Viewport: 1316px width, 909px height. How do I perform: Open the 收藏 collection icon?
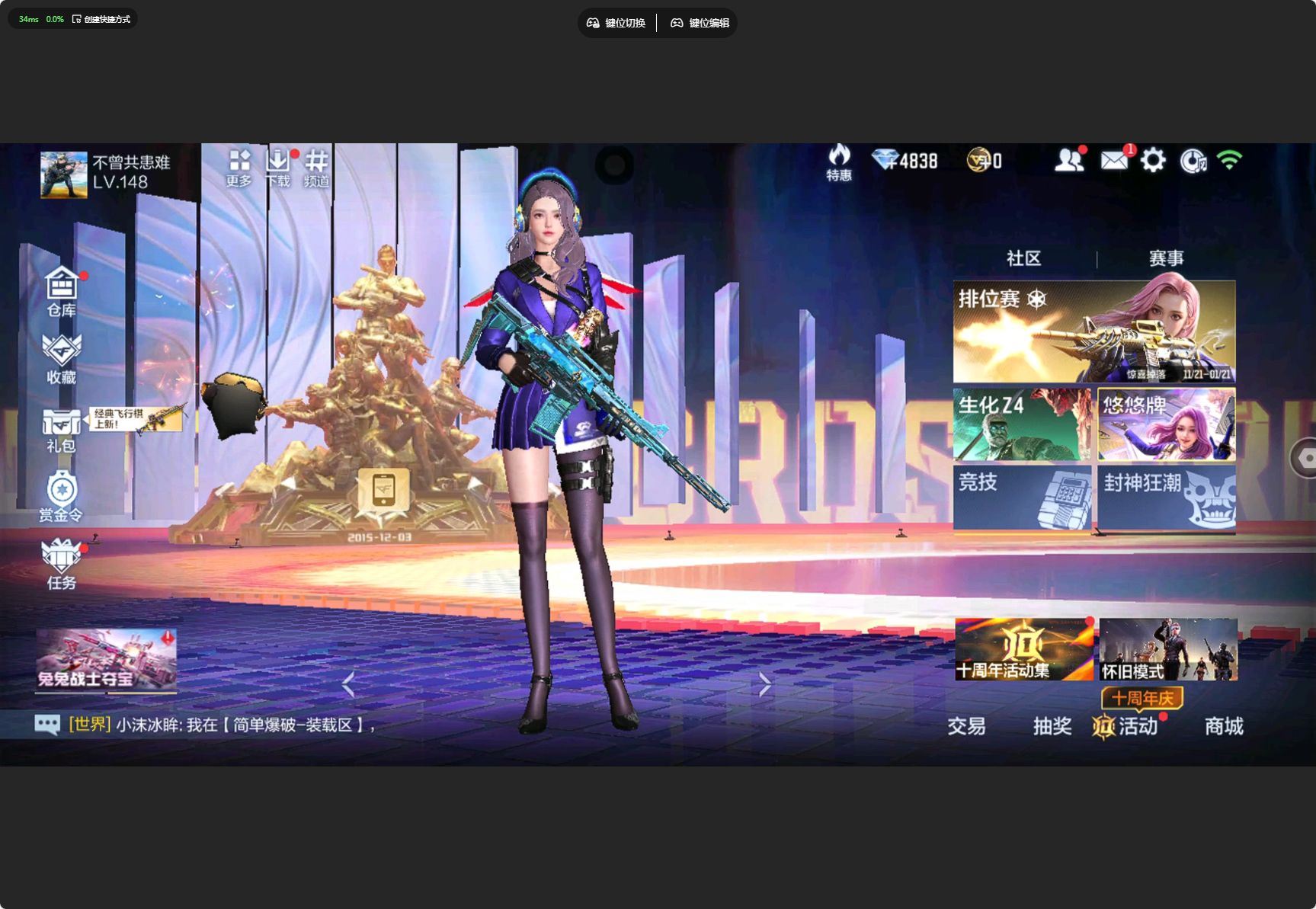tap(62, 358)
